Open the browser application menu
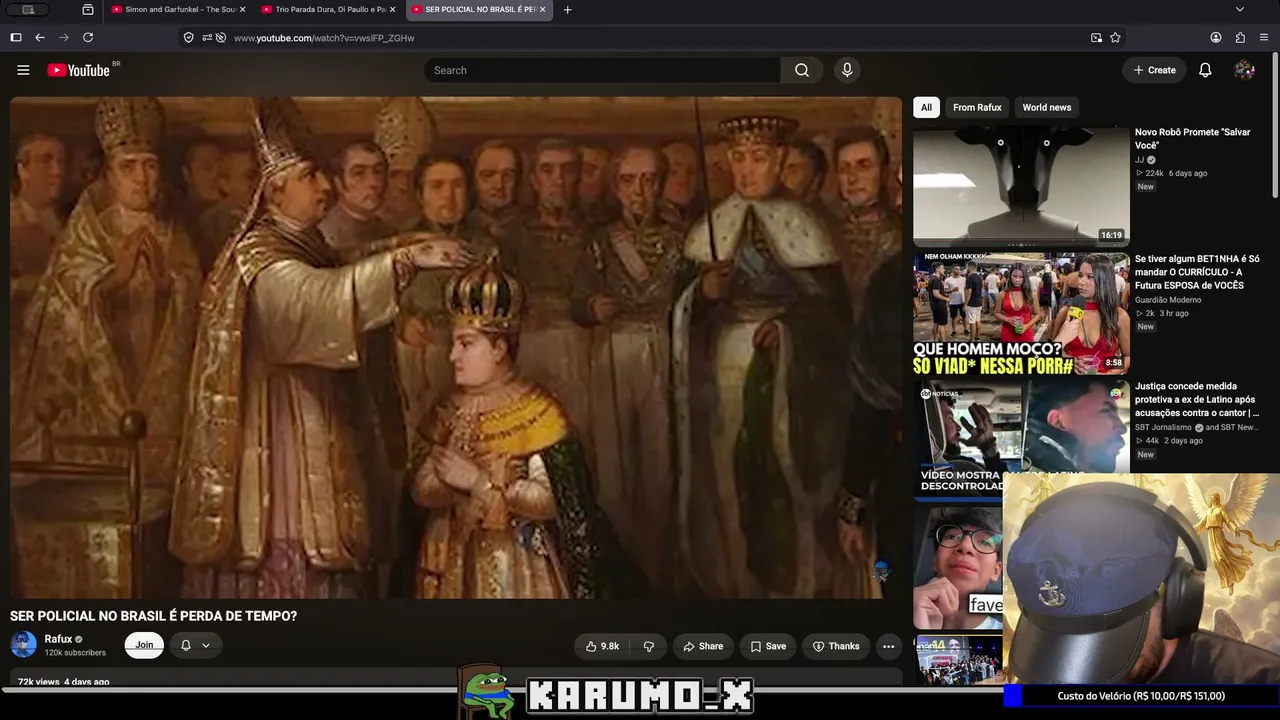 (1264, 38)
